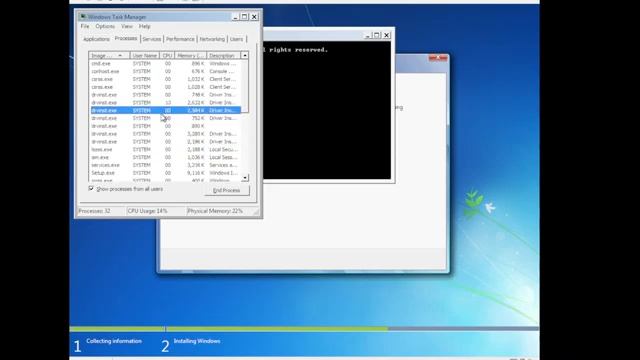640x360 pixels.
Task: Close the Task Manager window
Action: pos(254,17)
